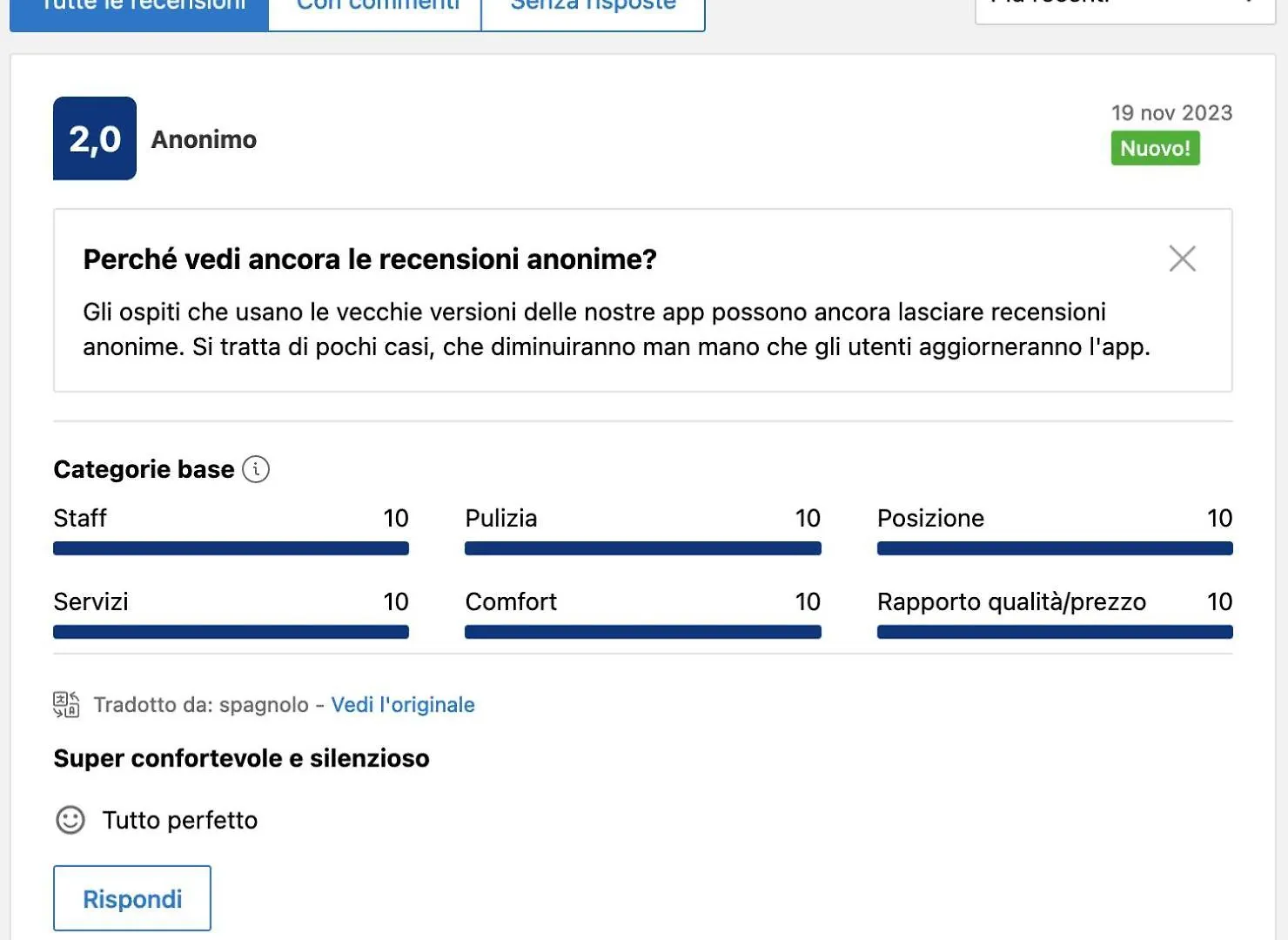The height and width of the screenshot is (940, 1288).
Task: Switch to Con commenti tab
Action: point(375,9)
